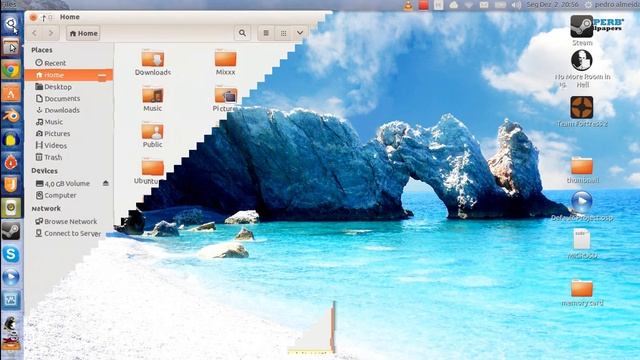
Task: Open the blue media player dock icon
Action: click(11, 277)
